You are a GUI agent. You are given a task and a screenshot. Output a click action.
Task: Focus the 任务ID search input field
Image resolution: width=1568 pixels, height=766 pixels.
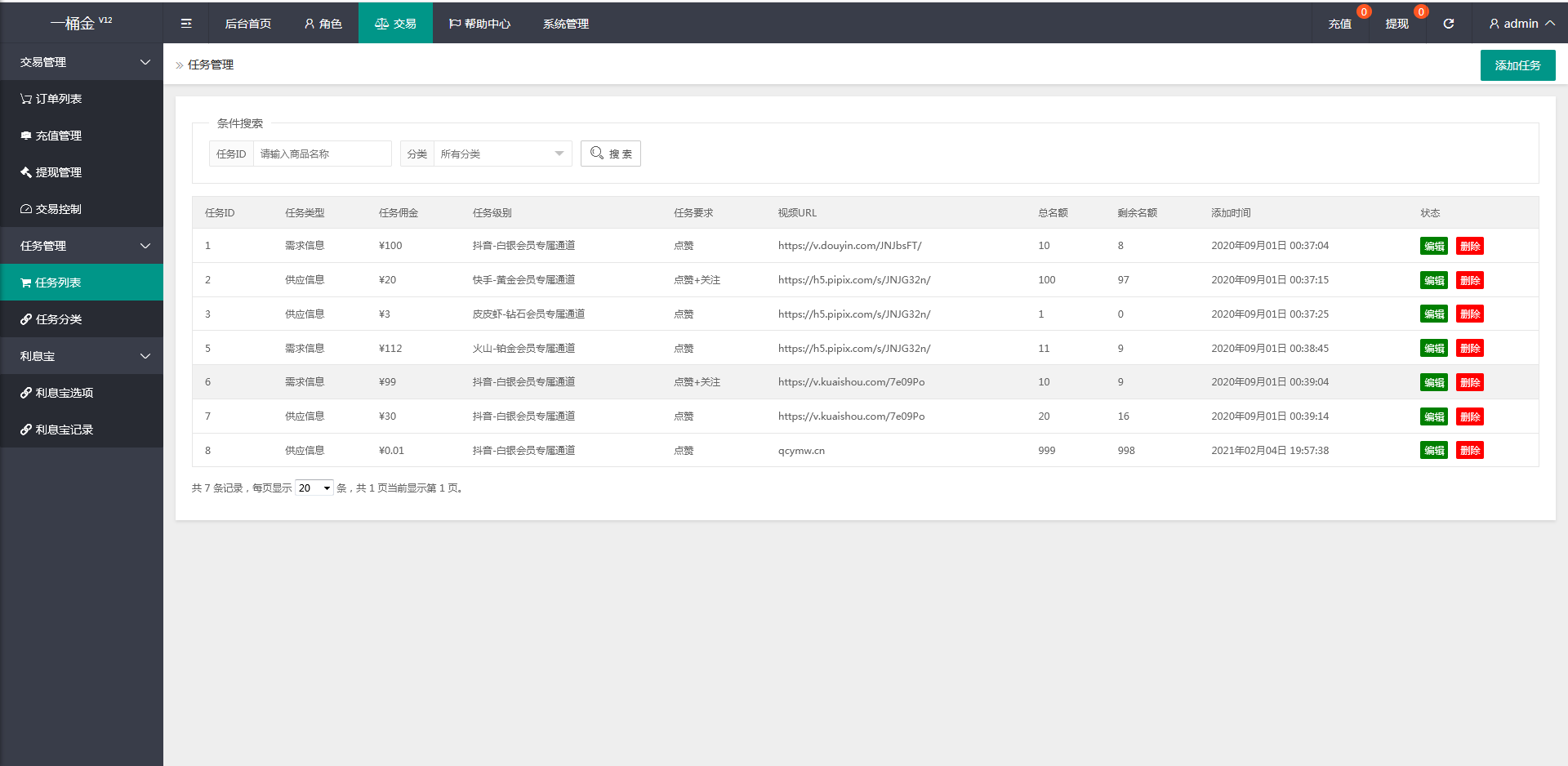click(x=322, y=154)
